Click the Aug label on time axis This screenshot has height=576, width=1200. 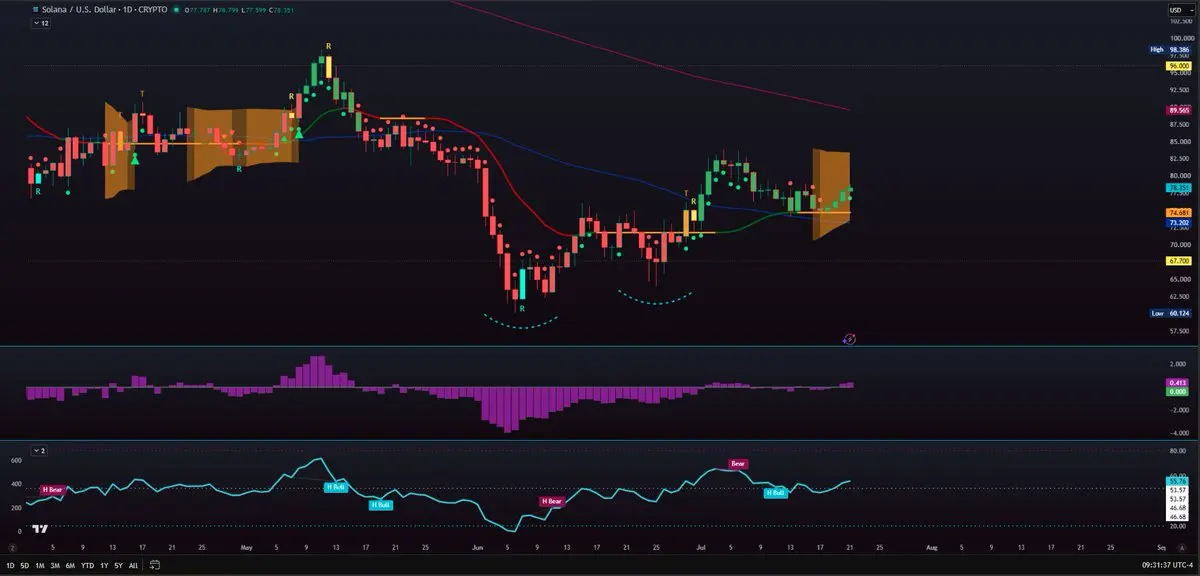coord(932,548)
